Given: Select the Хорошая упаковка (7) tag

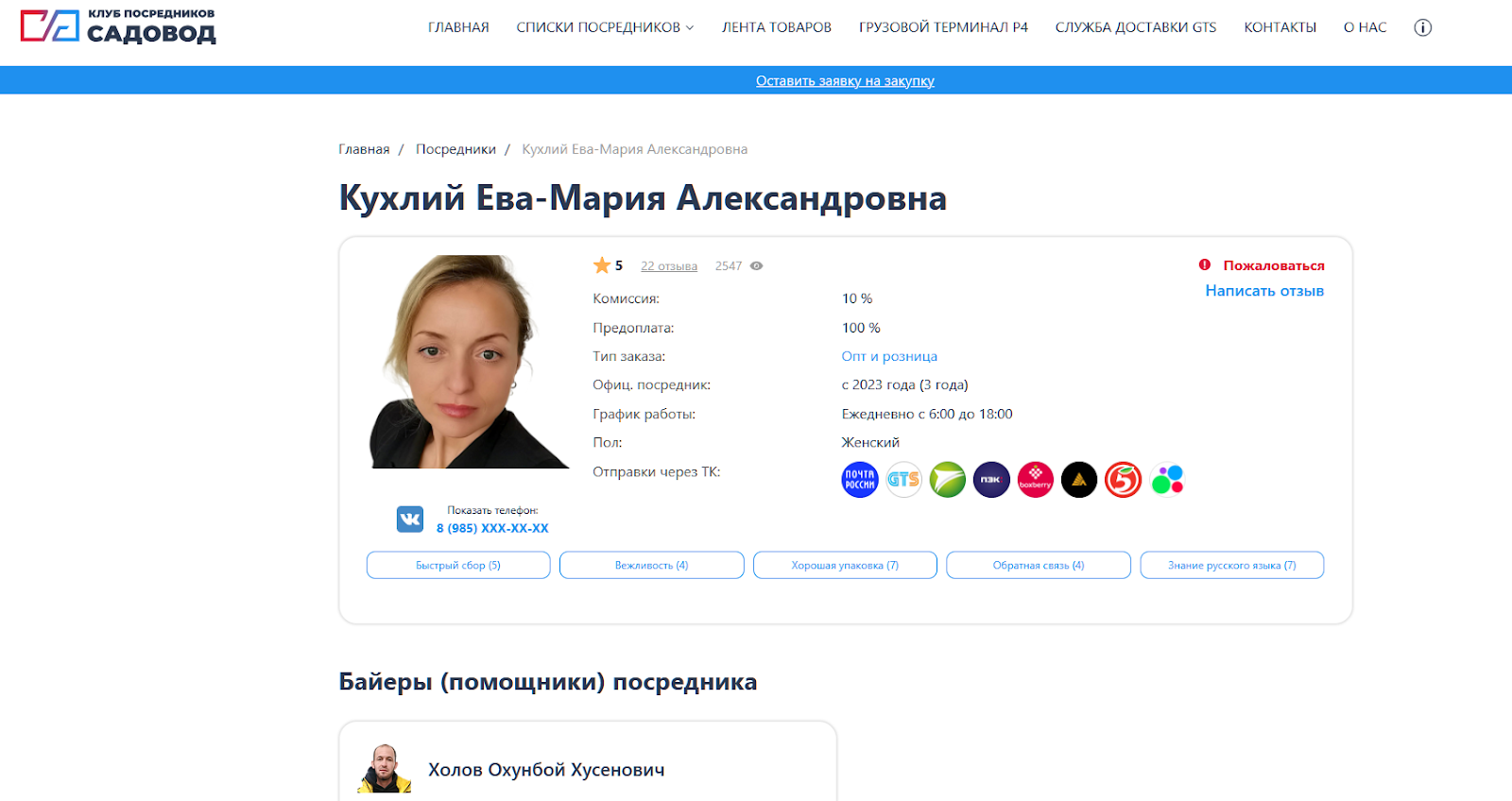Looking at the screenshot, I should pos(844,565).
